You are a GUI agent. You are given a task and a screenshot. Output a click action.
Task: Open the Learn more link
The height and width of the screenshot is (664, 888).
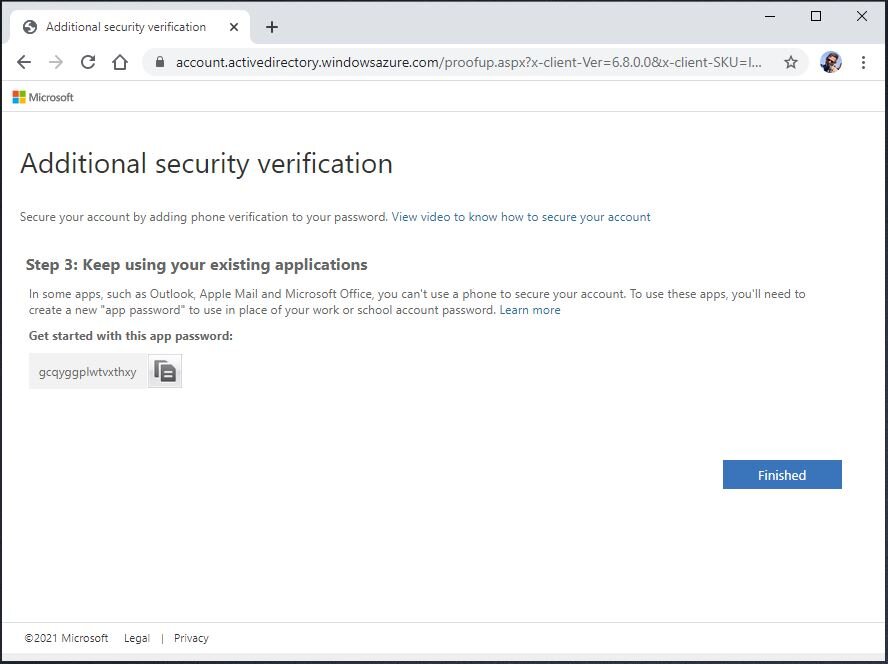coord(530,310)
